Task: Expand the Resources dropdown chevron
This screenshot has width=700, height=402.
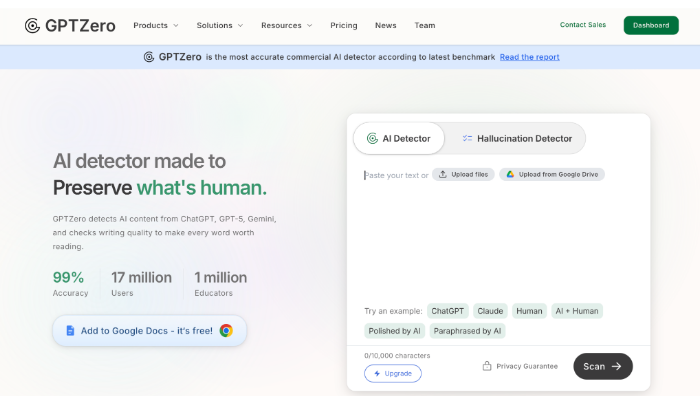Action: tap(310, 25)
